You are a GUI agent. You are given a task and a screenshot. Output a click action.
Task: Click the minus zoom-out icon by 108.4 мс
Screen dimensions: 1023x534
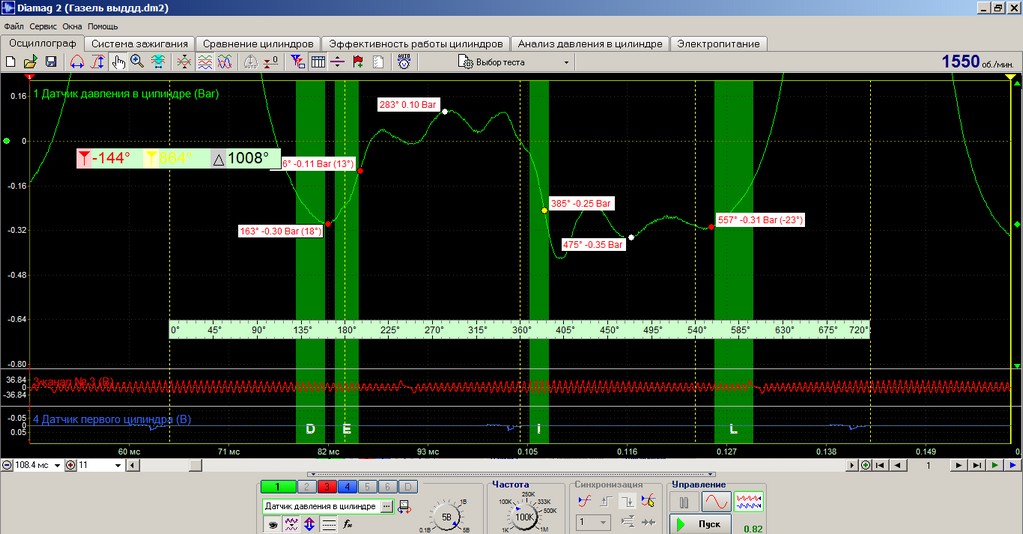tap(7, 465)
